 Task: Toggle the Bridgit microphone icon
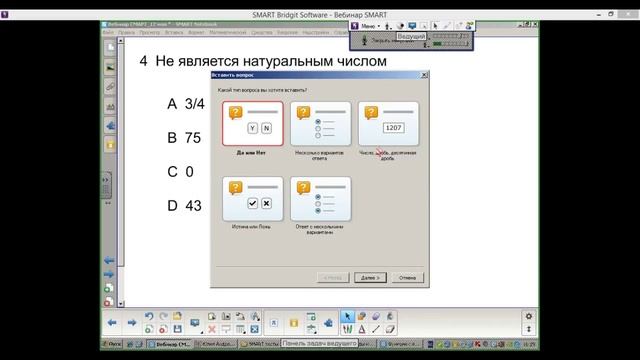(364, 40)
